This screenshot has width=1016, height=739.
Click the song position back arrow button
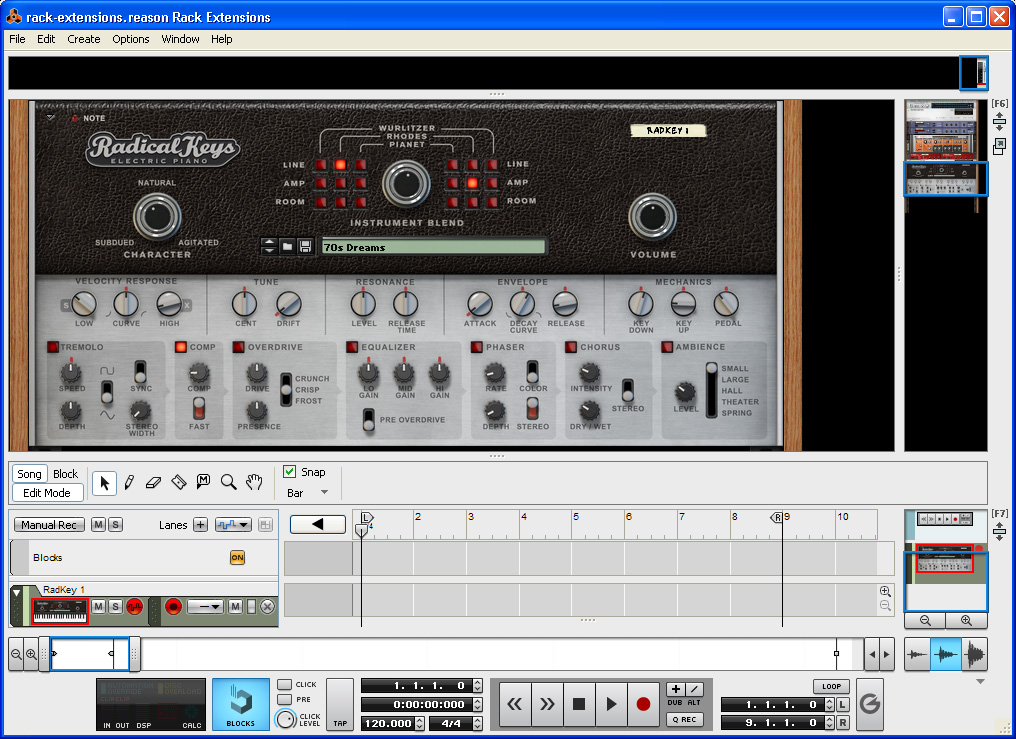click(x=318, y=524)
